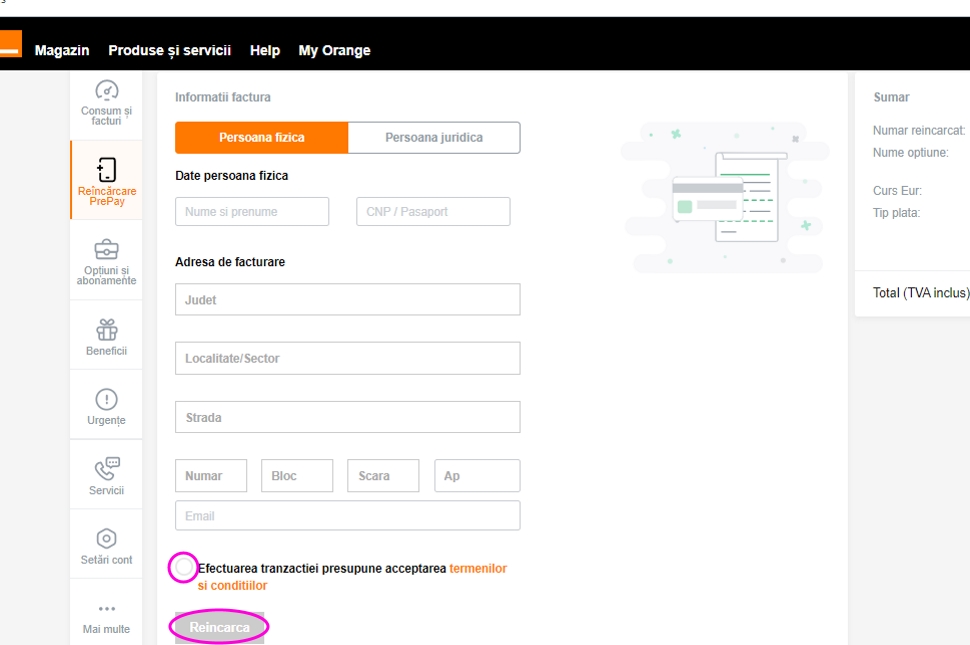This screenshot has height=645, width=970.
Task: Open termenilor si conditiilor link
Action: tap(477, 569)
